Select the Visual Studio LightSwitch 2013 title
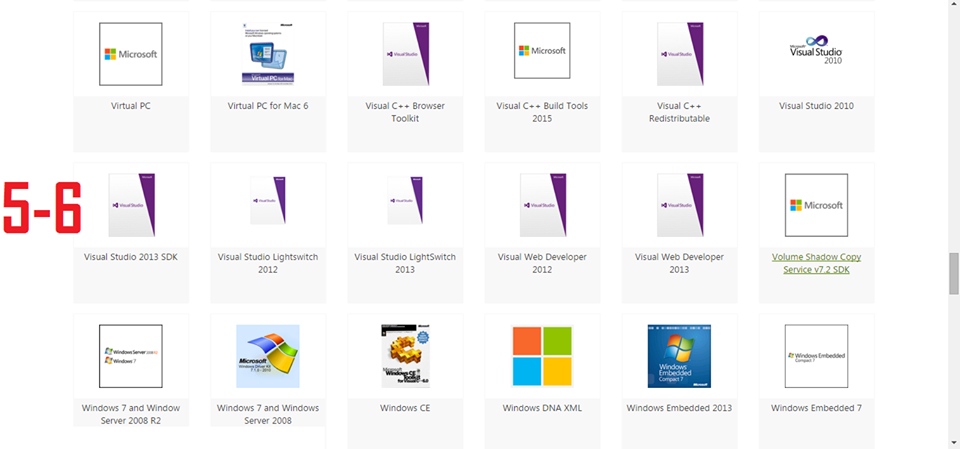Viewport: 960px width, 449px height. (405, 263)
